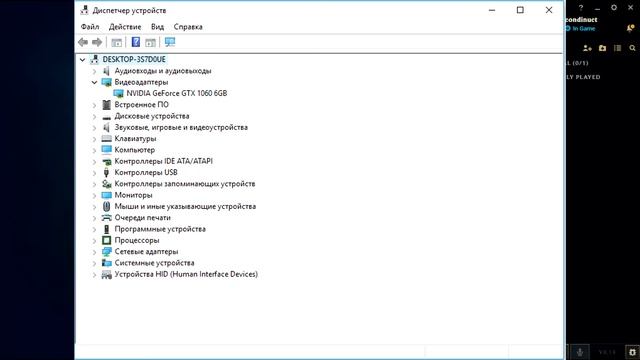
Task: Collapse the DESKTOP-3S7D0UE root node
Action: coord(82,60)
